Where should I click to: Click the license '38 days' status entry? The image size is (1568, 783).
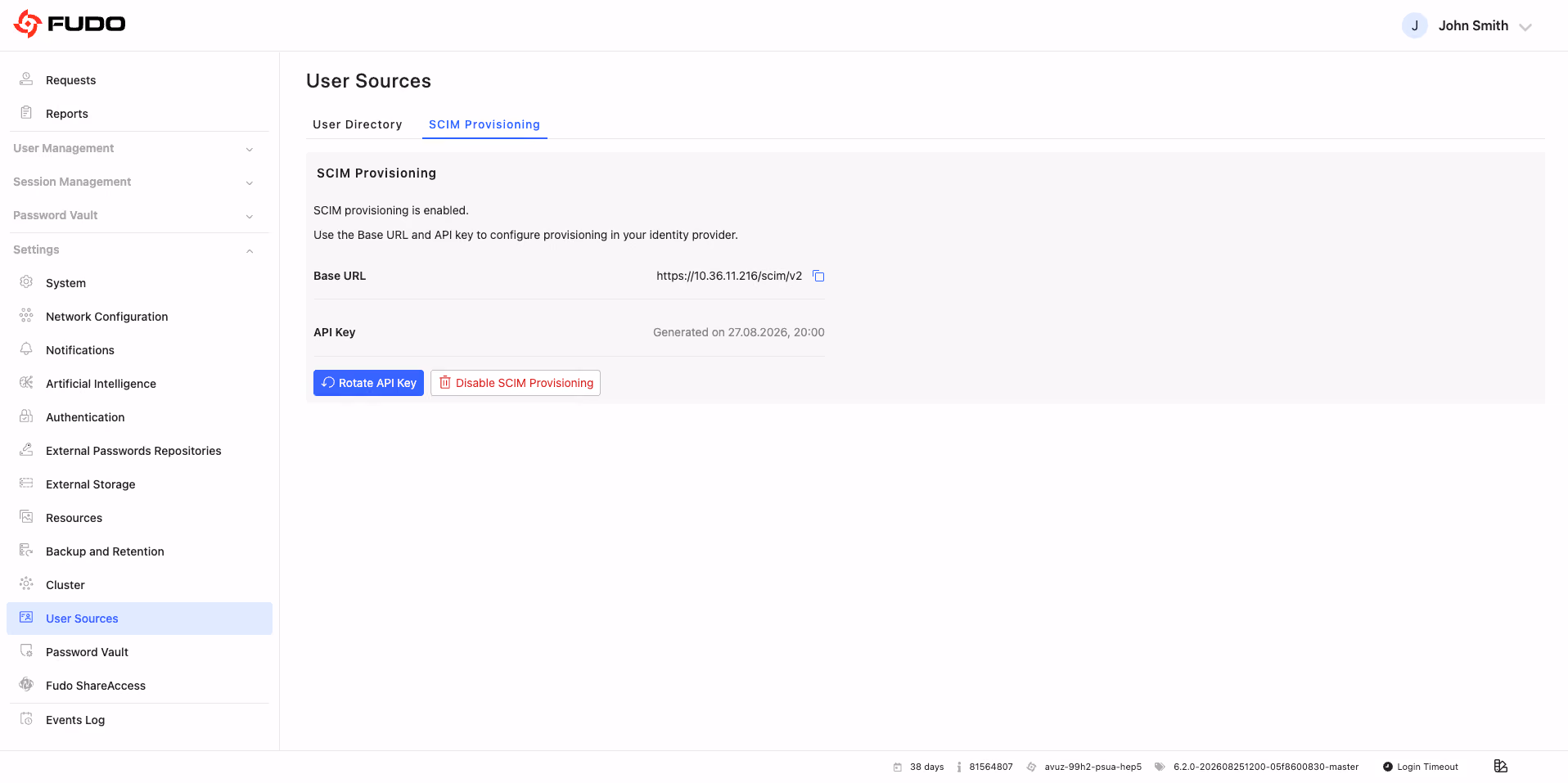tap(918, 767)
